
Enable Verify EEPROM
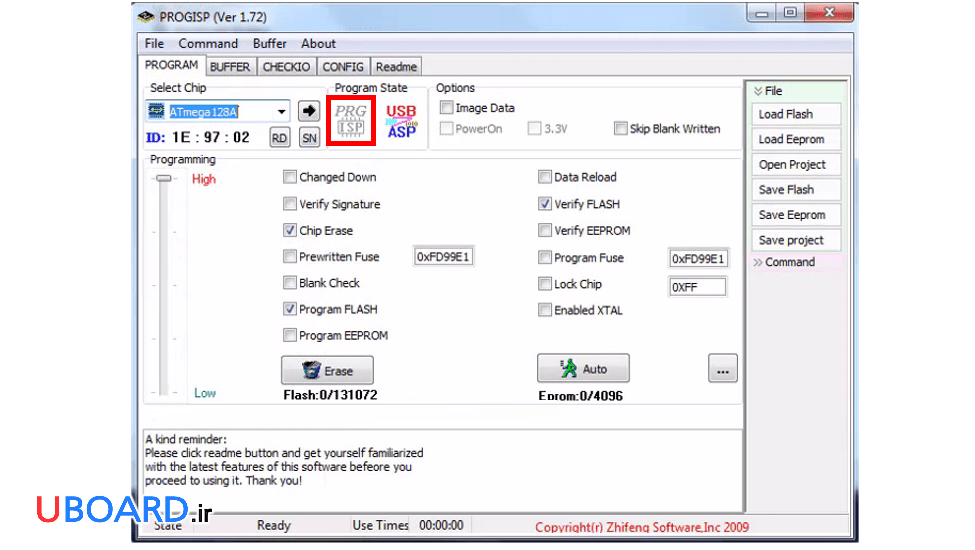click(x=545, y=231)
